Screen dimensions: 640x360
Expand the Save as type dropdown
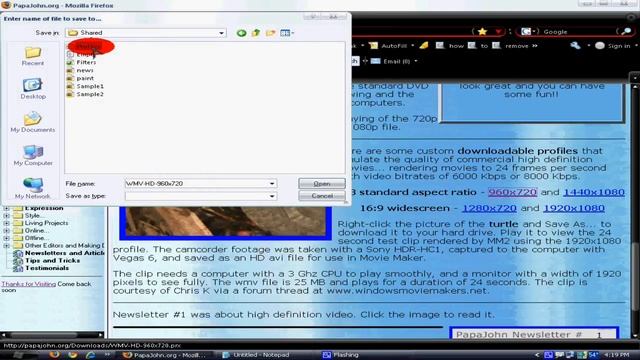(272, 196)
